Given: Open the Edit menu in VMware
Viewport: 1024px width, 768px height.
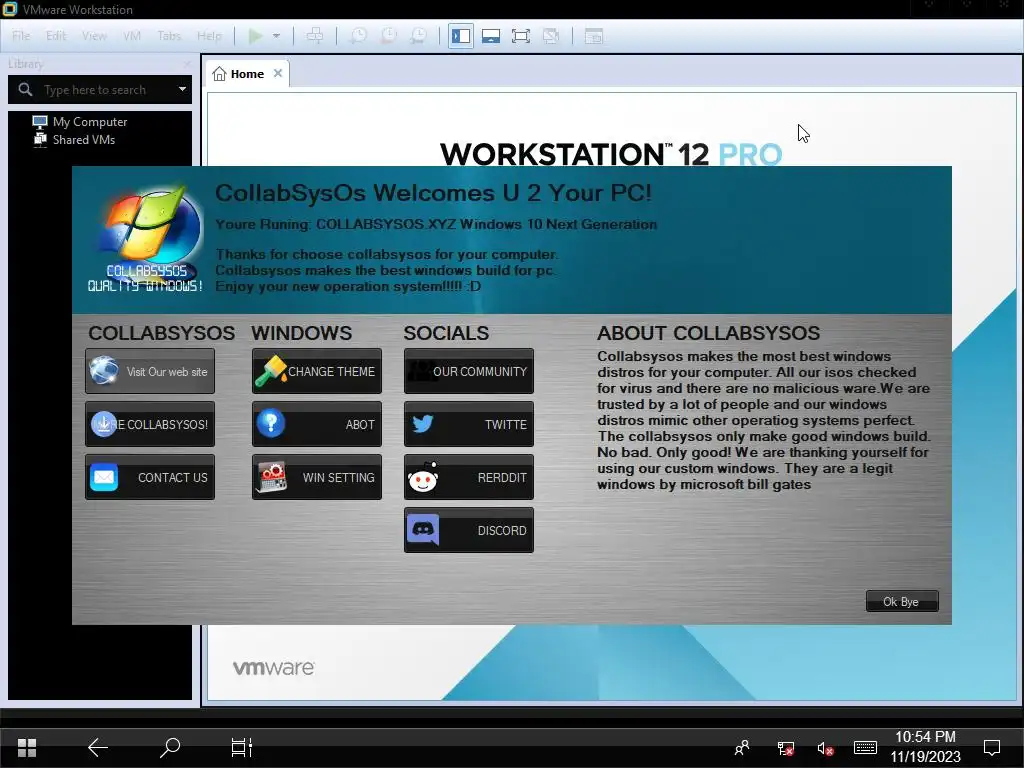Looking at the screenshot, I should click(x=56, y=36).
